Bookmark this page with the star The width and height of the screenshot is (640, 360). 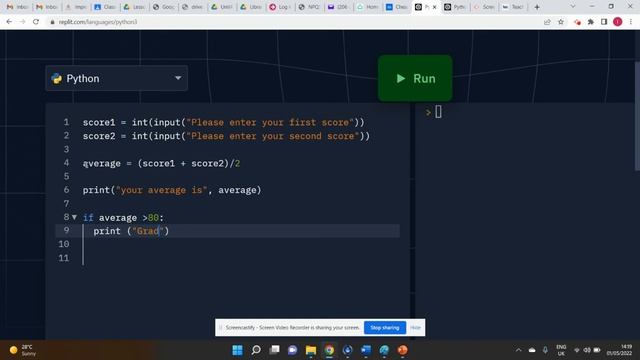pos(561,22)
